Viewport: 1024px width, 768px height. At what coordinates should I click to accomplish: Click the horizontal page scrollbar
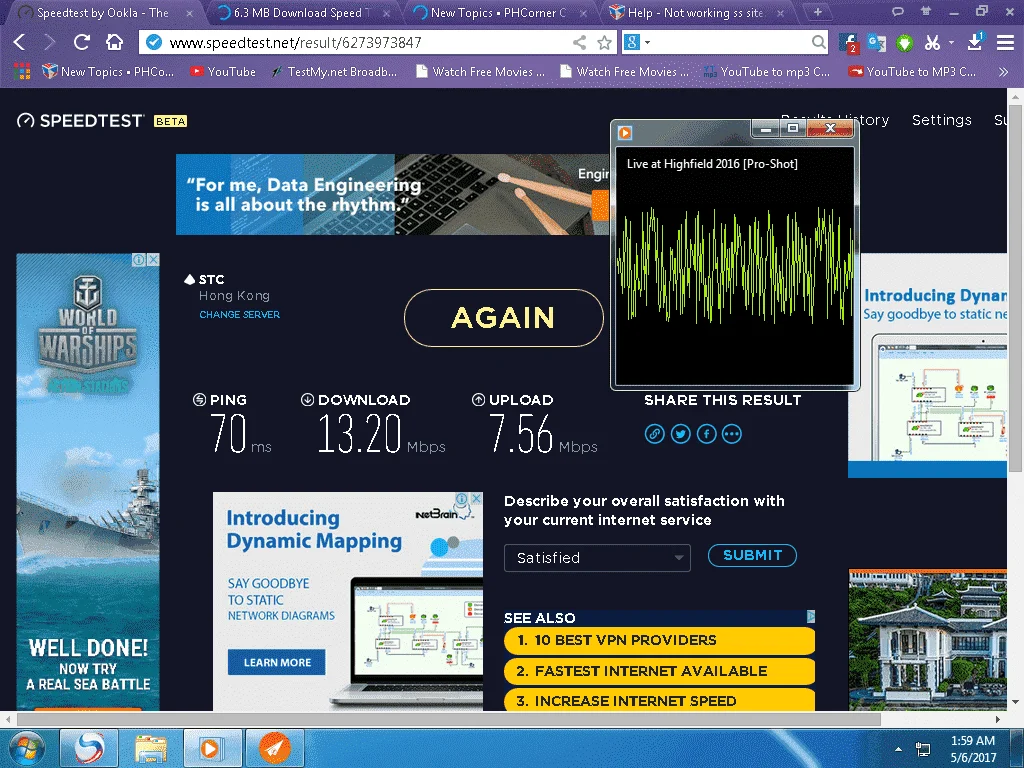pyautogui.click(x=448, y=719)
